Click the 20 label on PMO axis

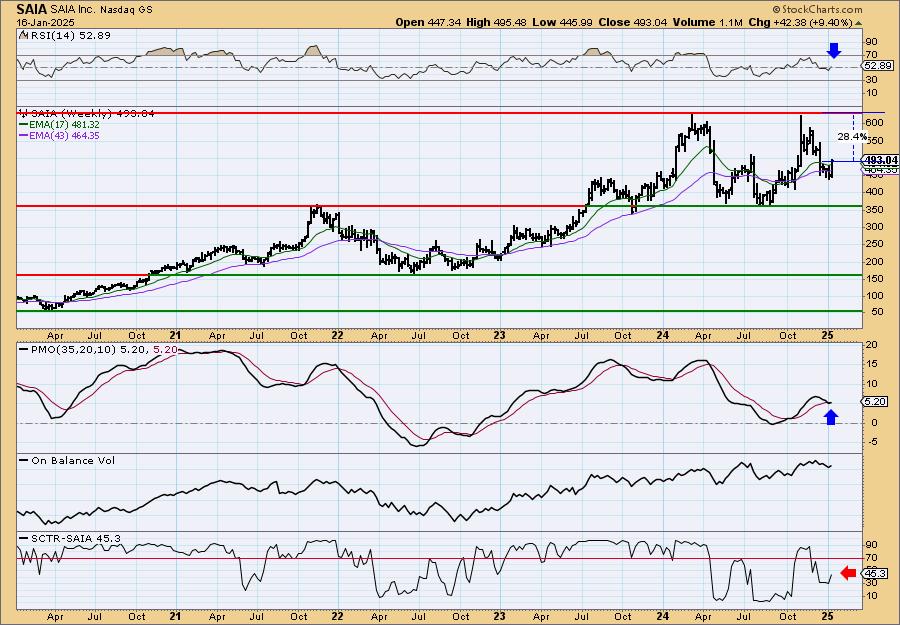point(871,344)
